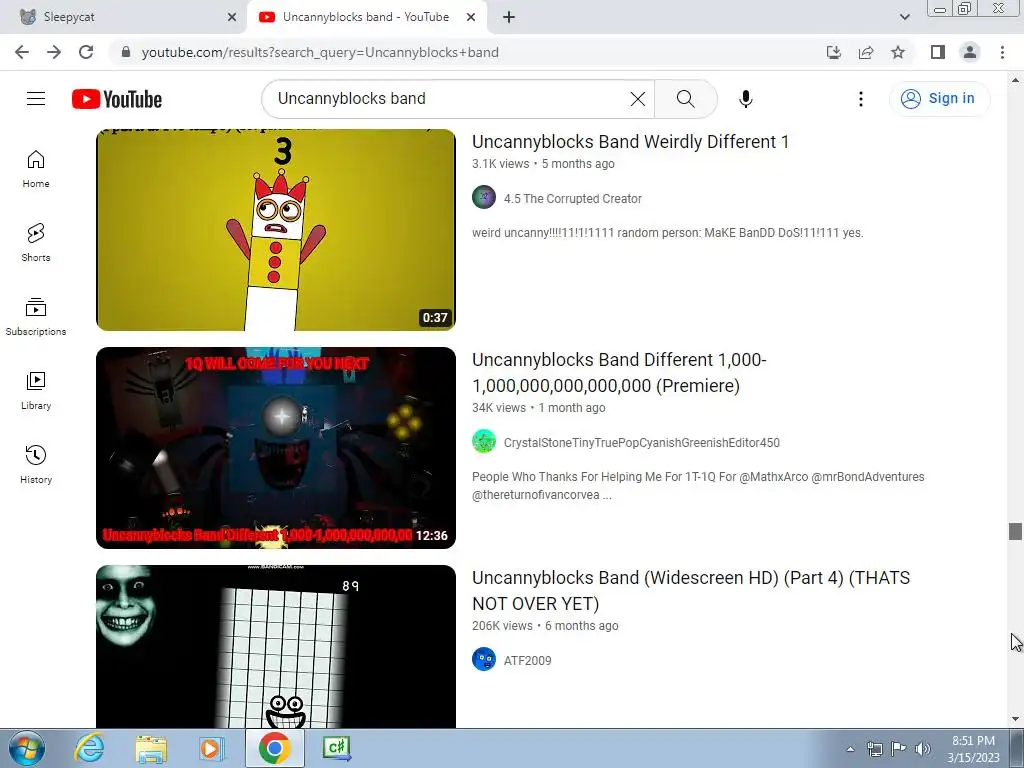Share this page icon
The image size is (1024, 768).
pos(866,52)
